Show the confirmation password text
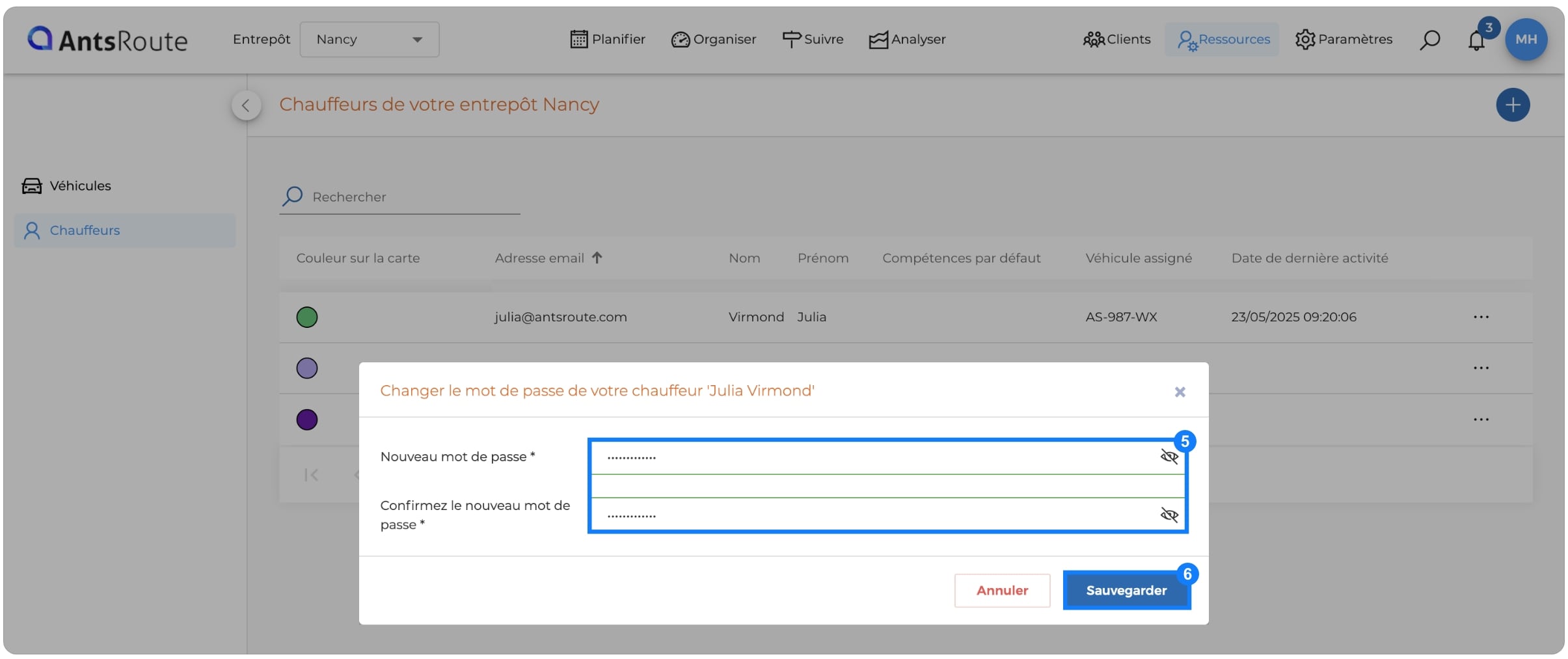Screen dimensions: 1568x659 pyautogui.click(x=1169, y=515)
